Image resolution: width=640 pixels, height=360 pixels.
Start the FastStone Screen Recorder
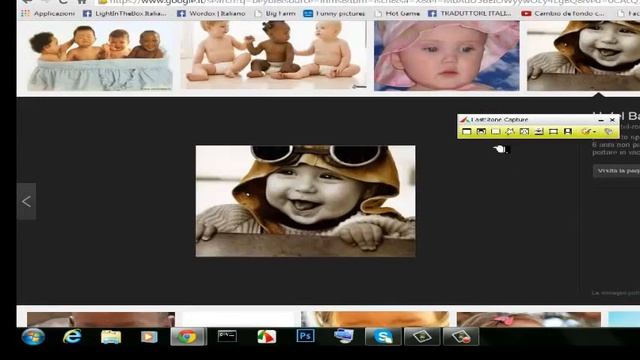coord(568,131)
